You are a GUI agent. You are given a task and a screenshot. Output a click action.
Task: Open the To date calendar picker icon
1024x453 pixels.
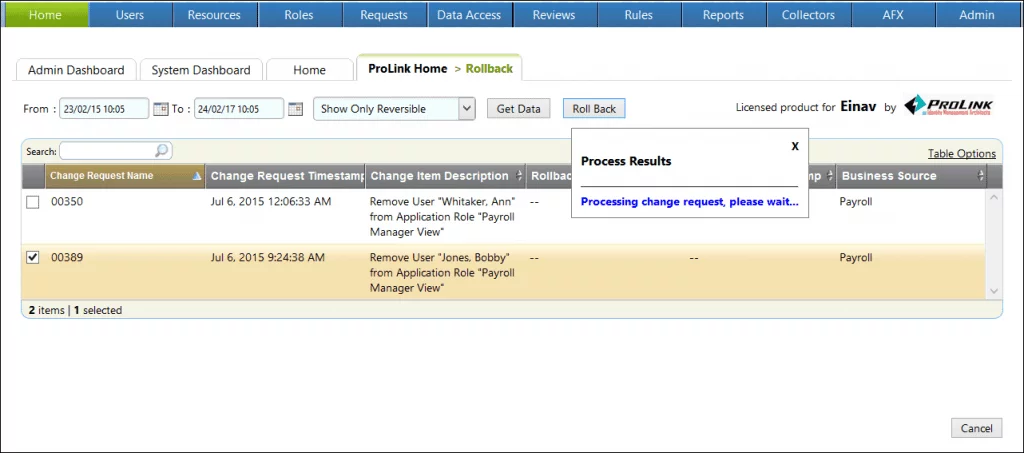click(x=294, y=109)
